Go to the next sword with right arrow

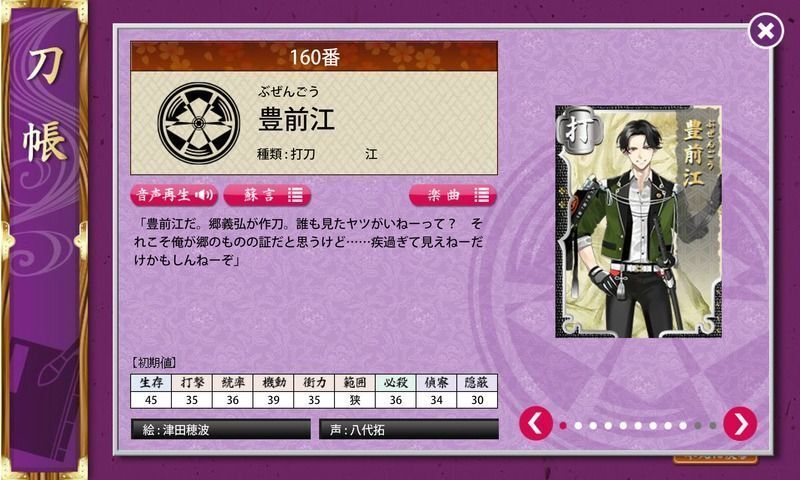(740, 423)
